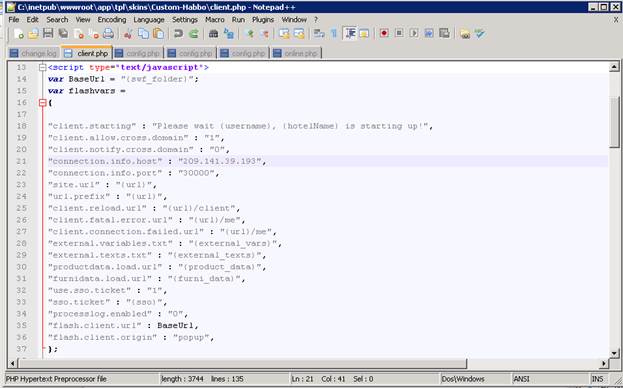Image resolution: width=623 pixels, height=388 pixels.
Task: Toggle synchronized horizontal scrolling icon
Action: coord(299,34)
